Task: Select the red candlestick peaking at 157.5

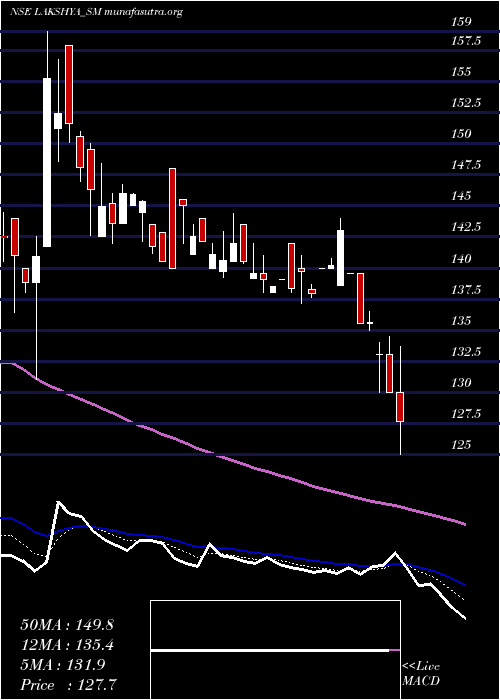Action: click(x=69, y=84)
